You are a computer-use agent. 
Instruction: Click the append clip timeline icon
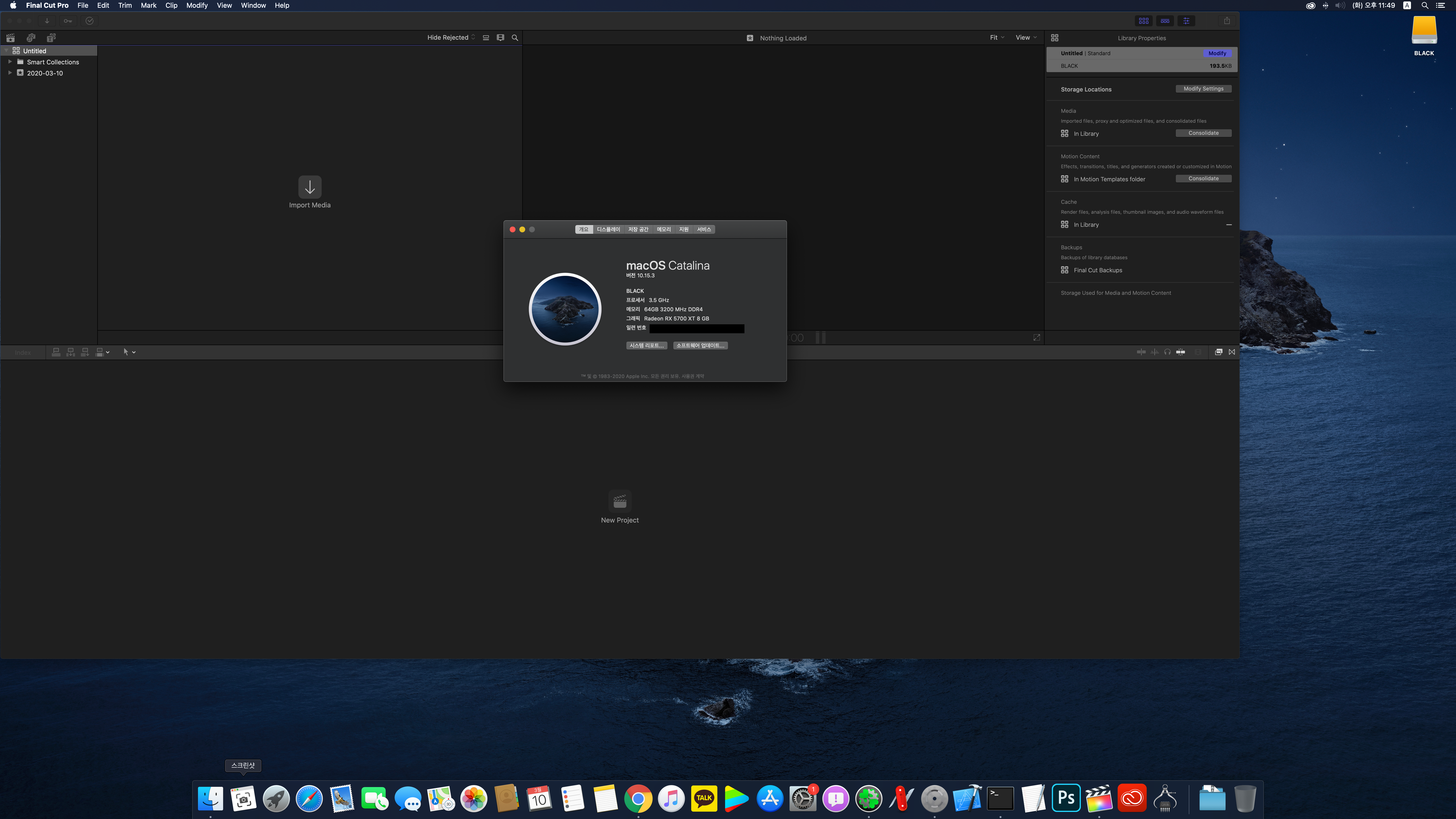pyautogui.click(x=85, y=352)
